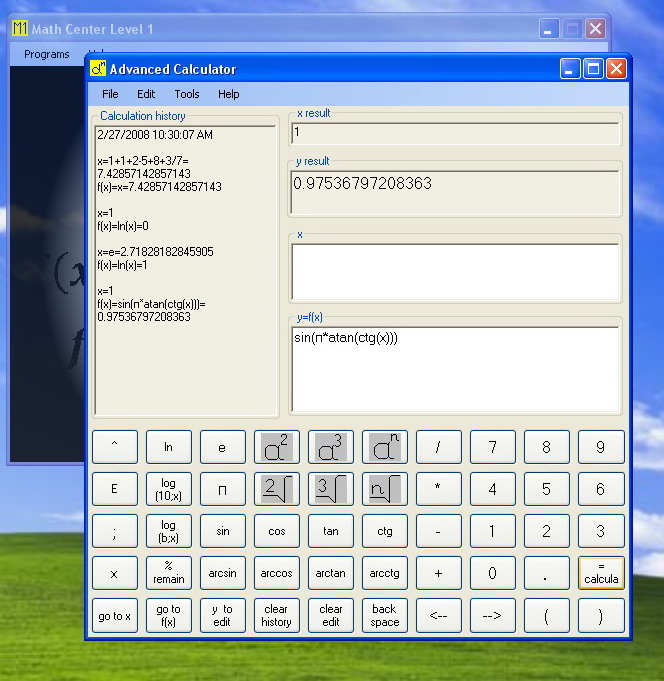Screen dimensions: 664x681
Task: Click the log (b;x) button
Action: (x=168, y=531)
